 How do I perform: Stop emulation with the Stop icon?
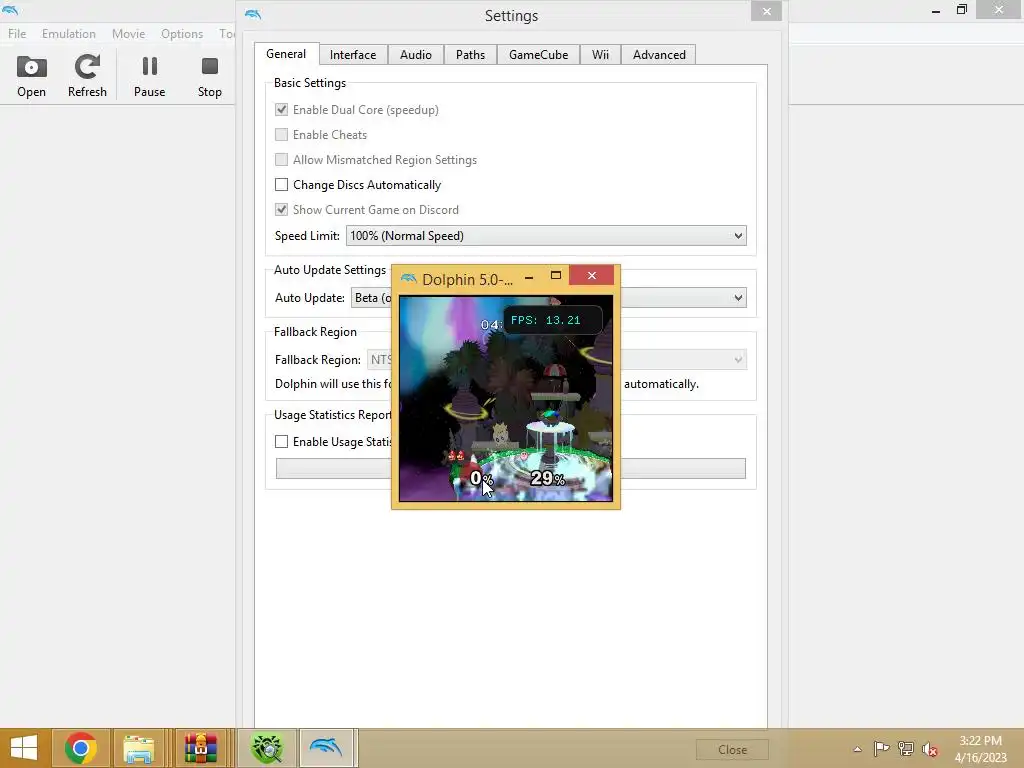click(210, 76)
